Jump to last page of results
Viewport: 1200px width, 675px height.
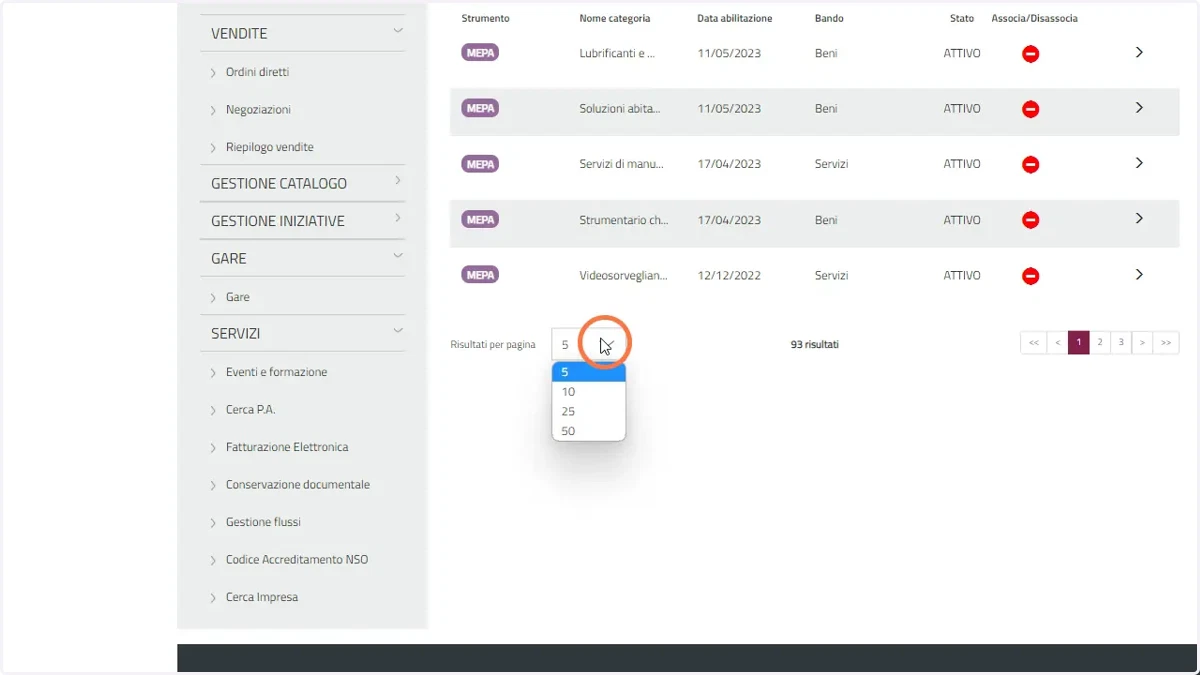[x=1166, y=343]
